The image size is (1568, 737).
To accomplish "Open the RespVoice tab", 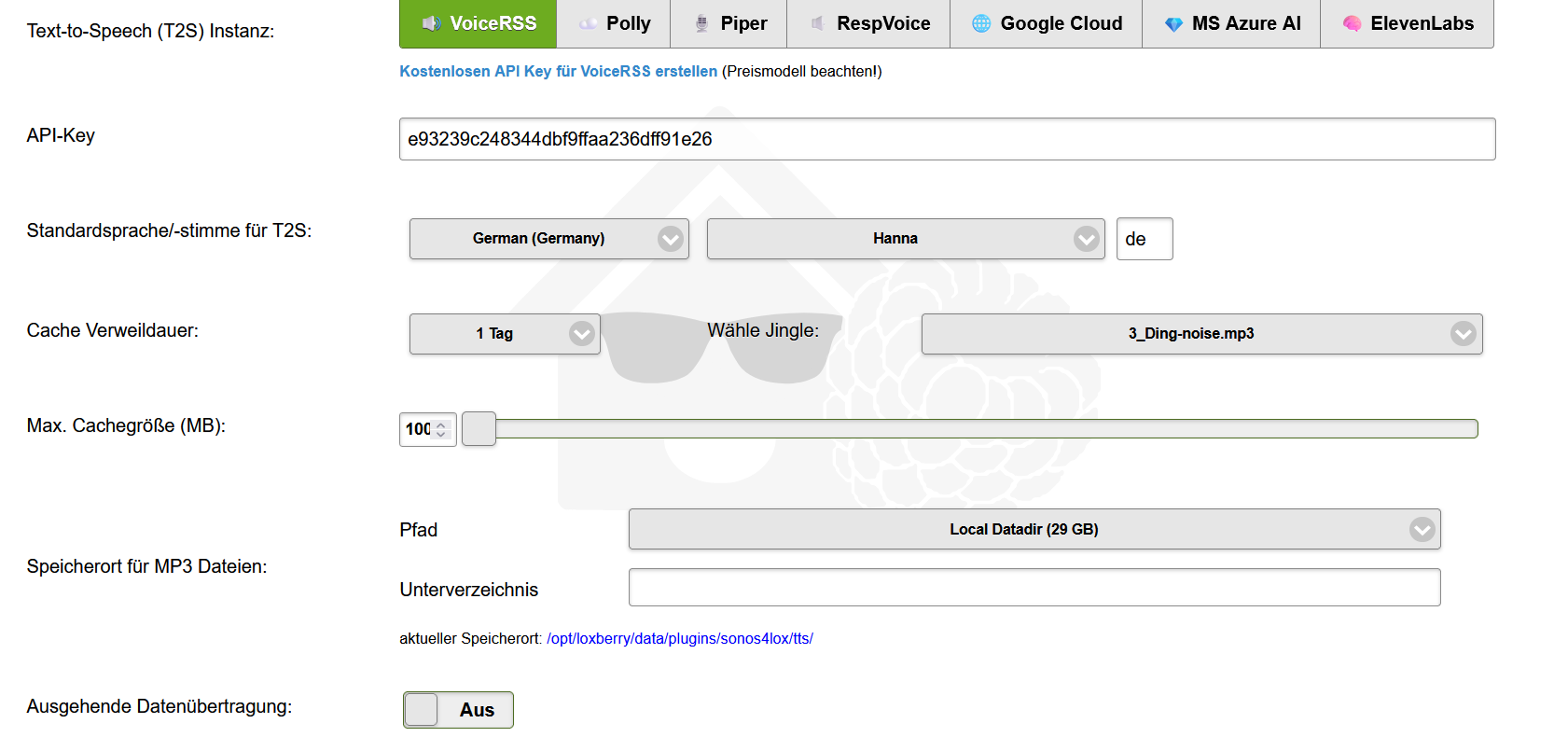I will coord(868,23).
